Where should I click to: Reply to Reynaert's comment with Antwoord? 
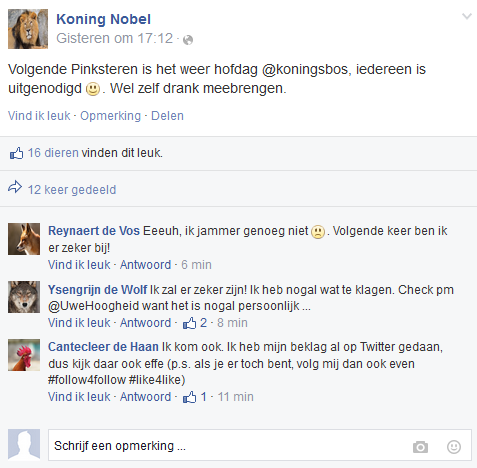145,265
